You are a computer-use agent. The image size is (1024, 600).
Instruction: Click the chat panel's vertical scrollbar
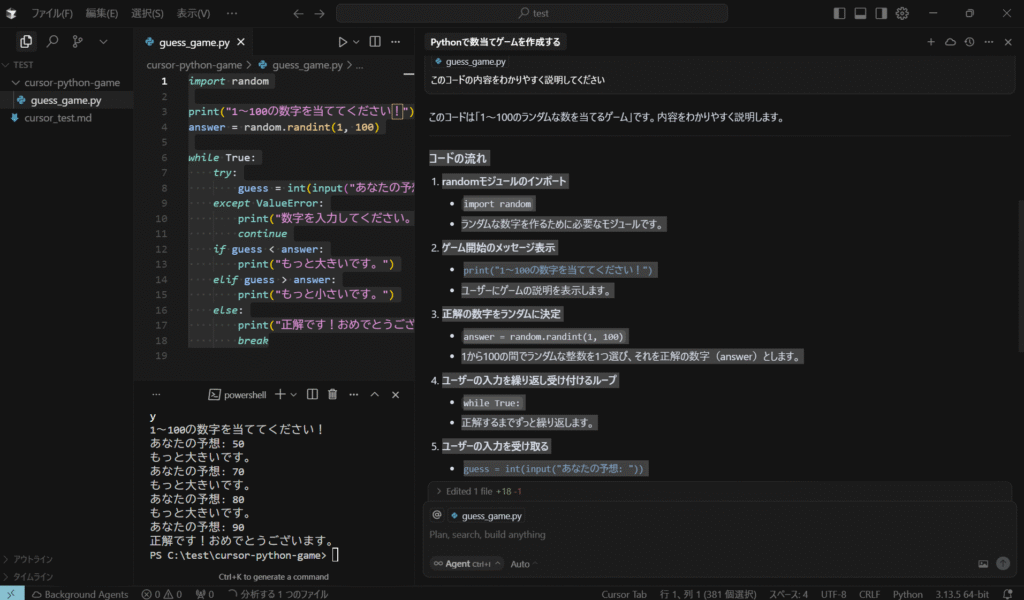[1020, 276]
